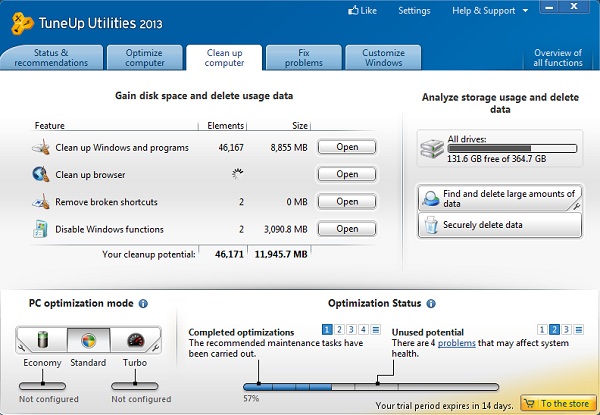Screen dimensions: 600x415
Task: Go to page 2 of Completed optimizations
Action: point(339,329)
